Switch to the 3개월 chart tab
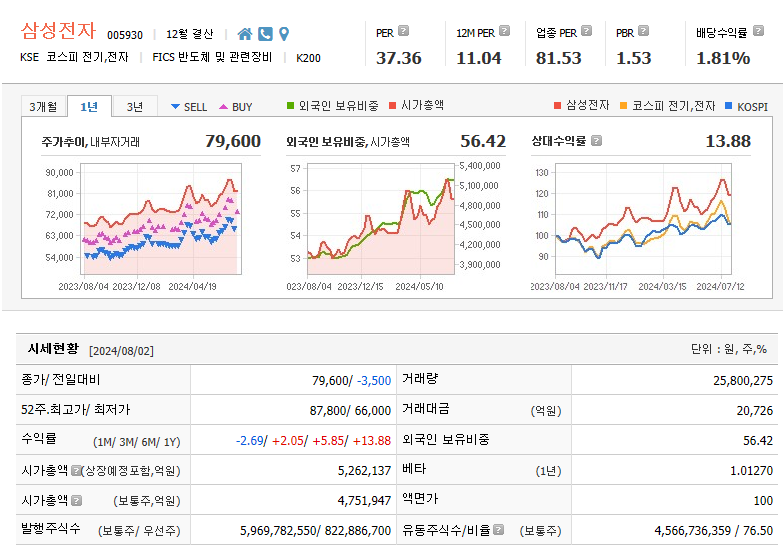Viewport: 783px width, 552px height. [43, 106]
